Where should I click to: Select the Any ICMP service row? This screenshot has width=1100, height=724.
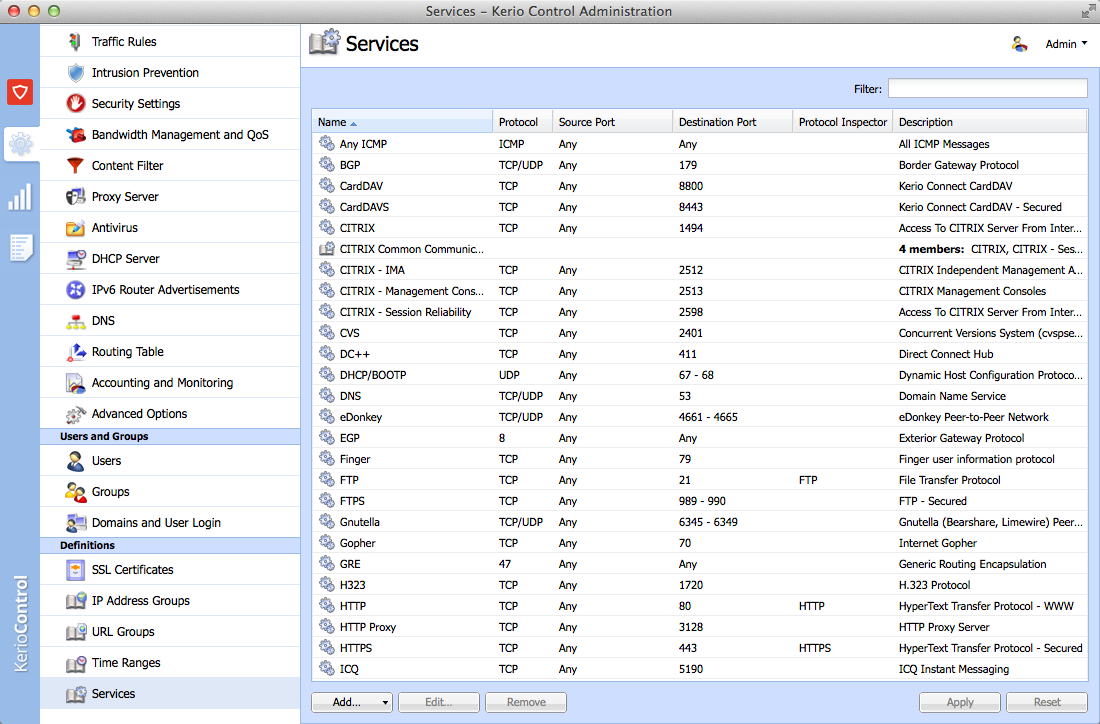699,144
